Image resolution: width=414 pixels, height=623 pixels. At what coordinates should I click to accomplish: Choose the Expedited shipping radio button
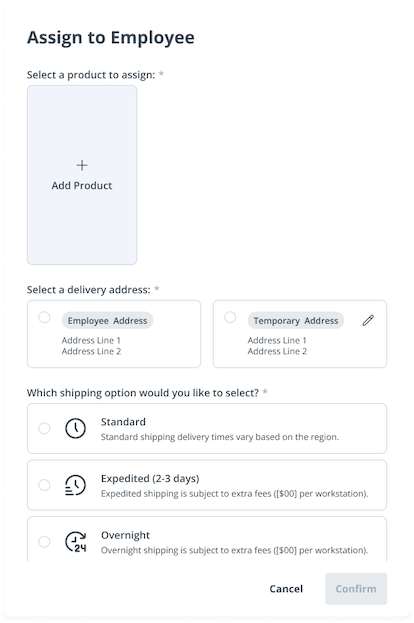pos(44,485)
